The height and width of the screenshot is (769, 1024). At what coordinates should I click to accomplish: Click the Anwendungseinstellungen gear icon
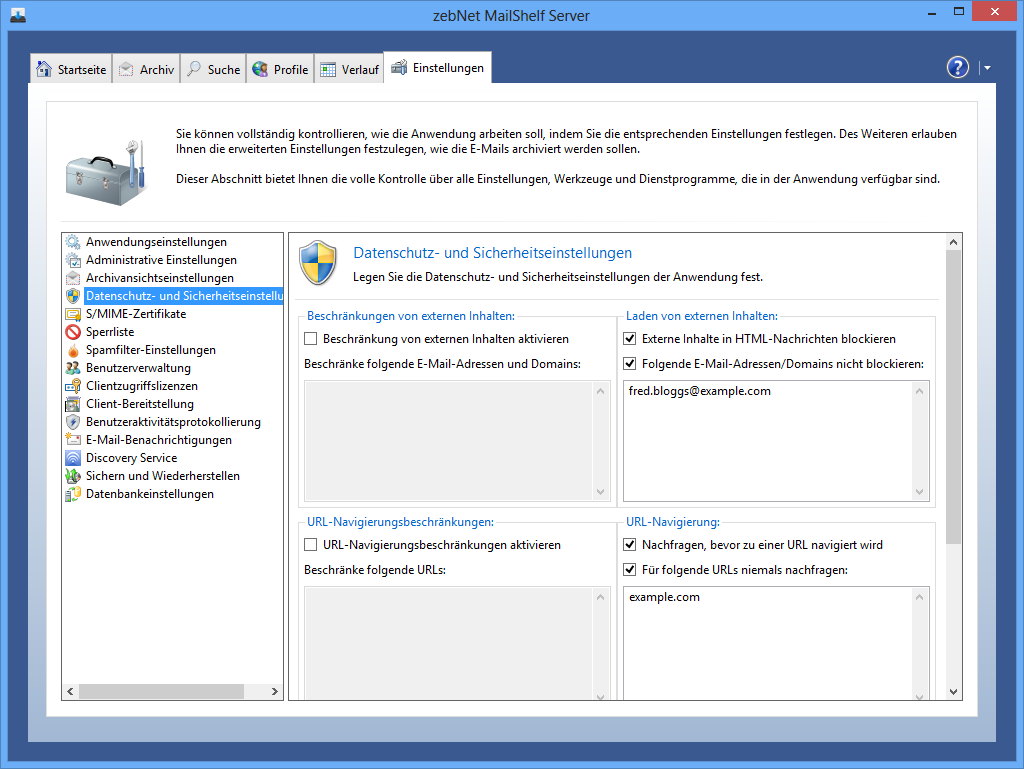[73, 242]
